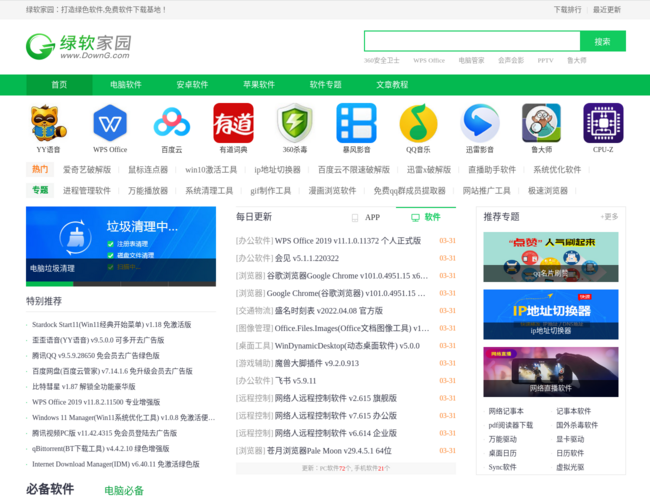The image size is (650, 500).
Task: Open the 暴风影音 blue icon
Action: coord(357,123)
